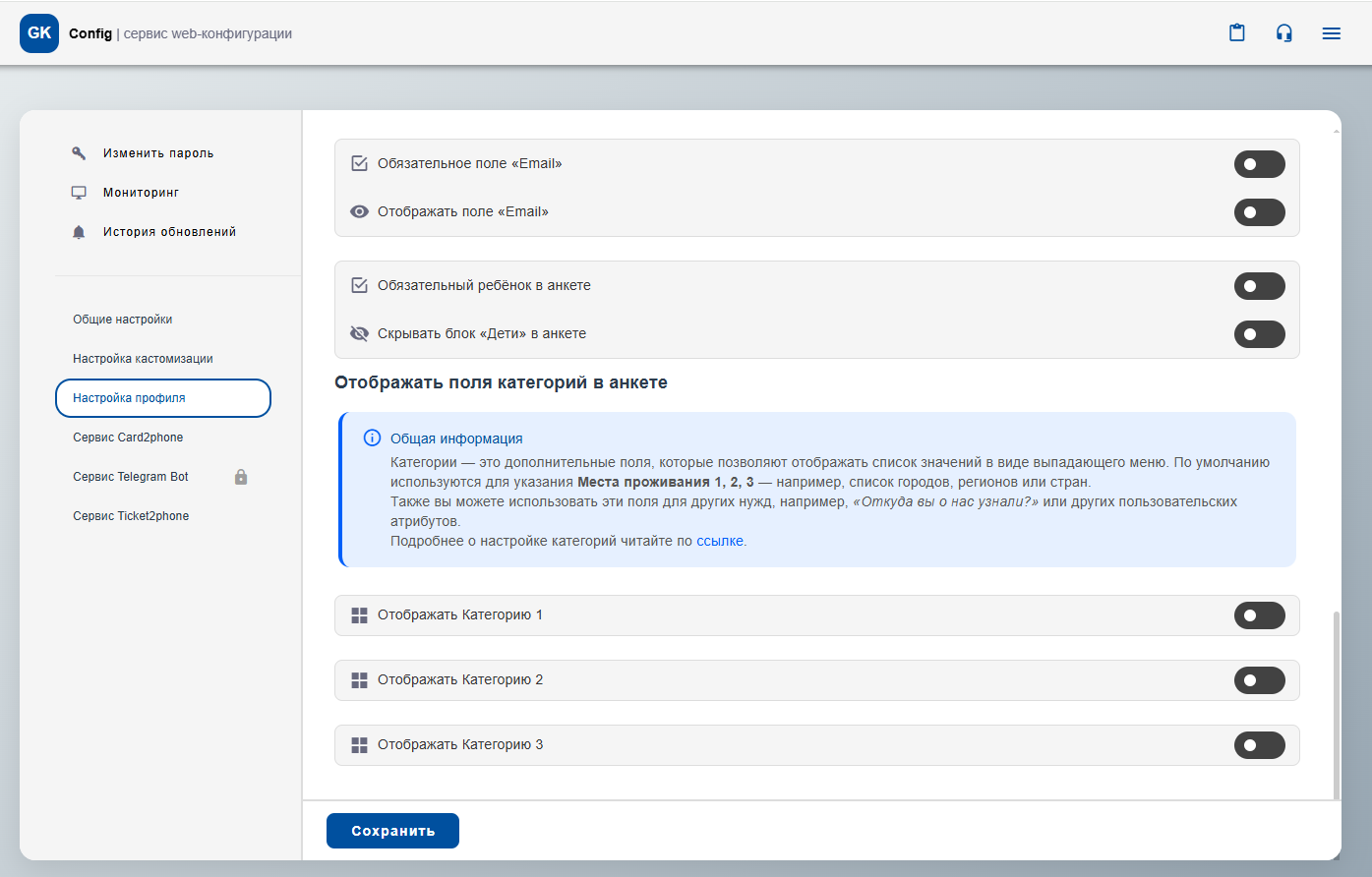
Task: Click the key icon beside Изменить пароль
Action: (x=79, y=153)
